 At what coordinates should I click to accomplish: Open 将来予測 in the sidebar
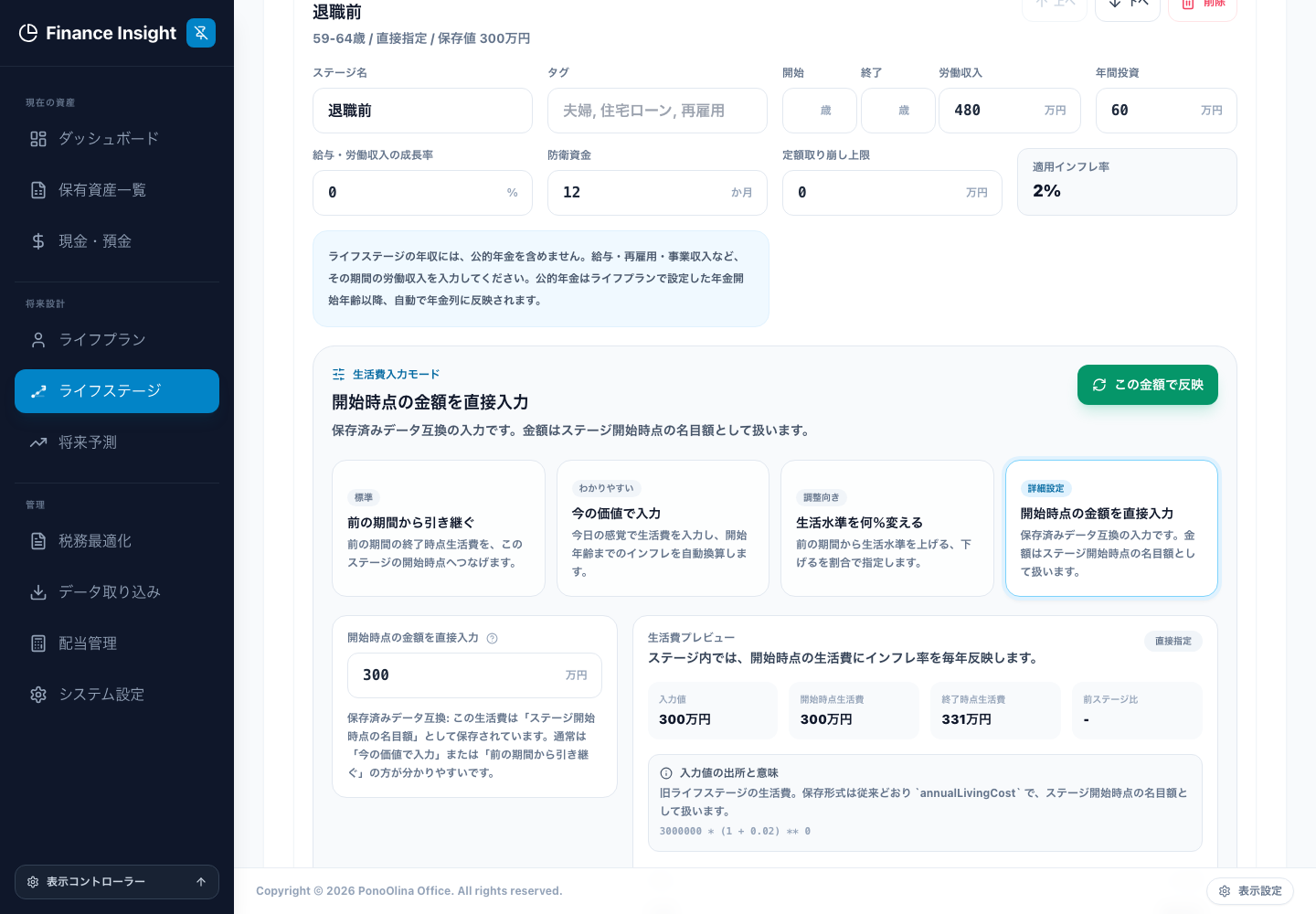coord(117,442)
